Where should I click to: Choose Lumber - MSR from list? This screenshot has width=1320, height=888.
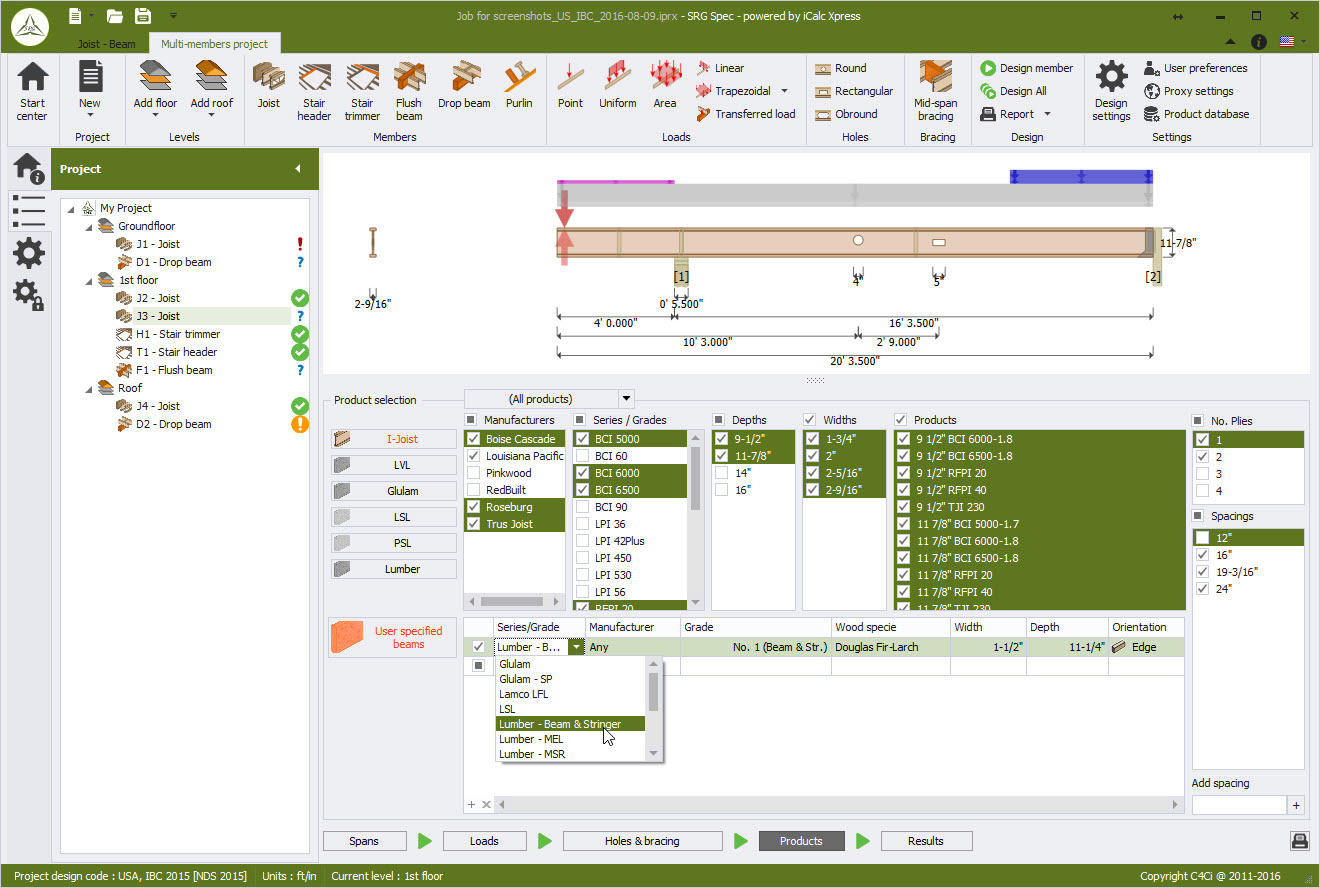click(572, 754)
